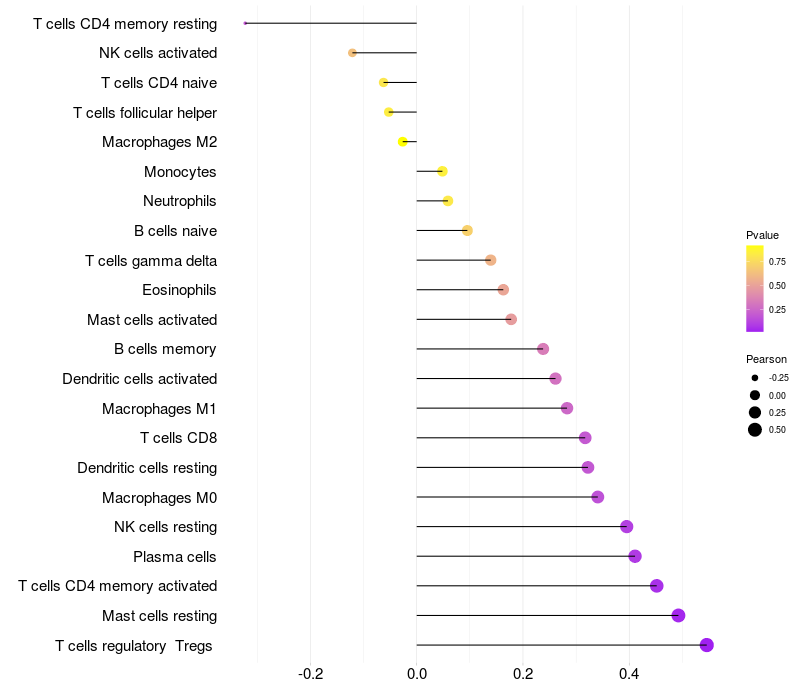The image size is (800, 700).
Task: Click the 0.0 x-axis tick label
Action: click(416, 675)
